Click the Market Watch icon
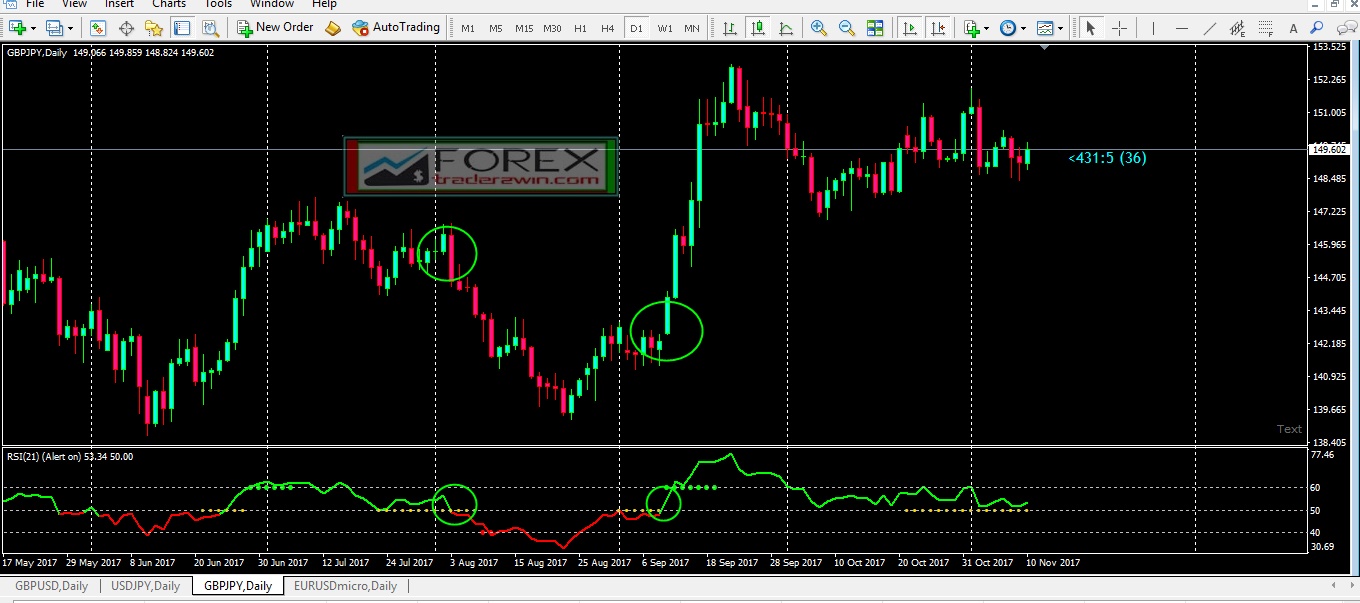 98,28
